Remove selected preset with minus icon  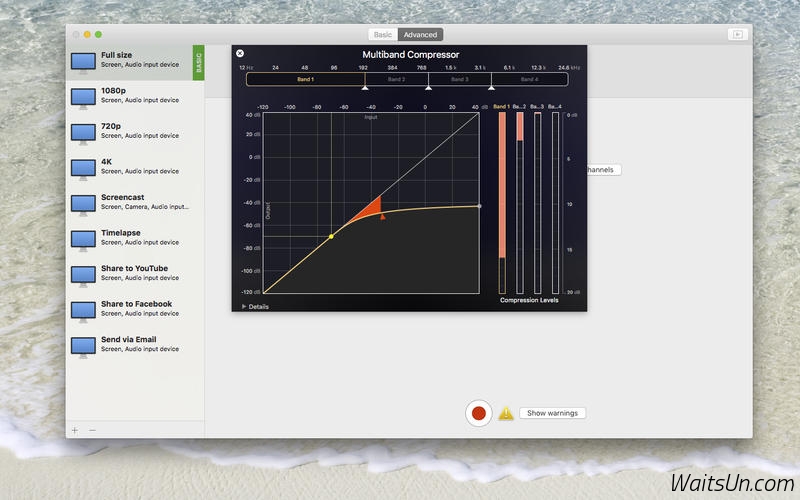point(92,430)
